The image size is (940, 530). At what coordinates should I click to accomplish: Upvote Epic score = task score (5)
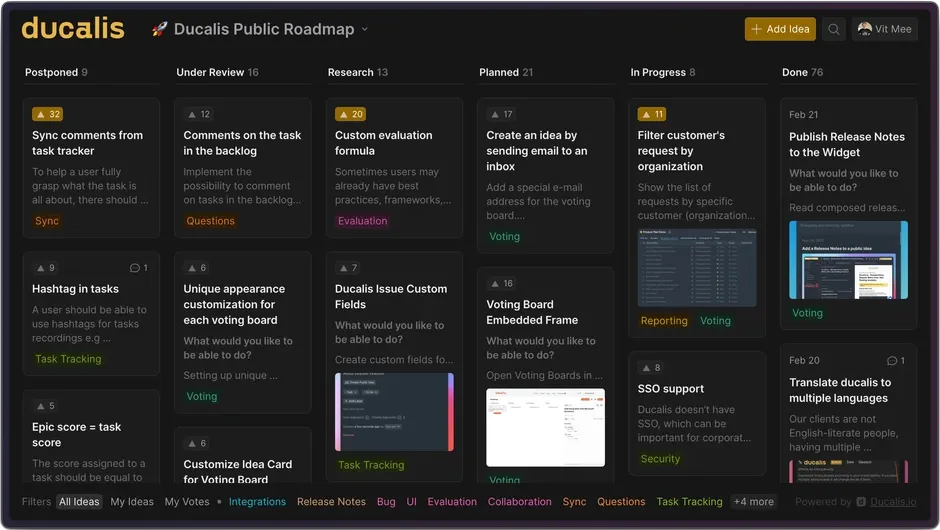pos(46,406)
